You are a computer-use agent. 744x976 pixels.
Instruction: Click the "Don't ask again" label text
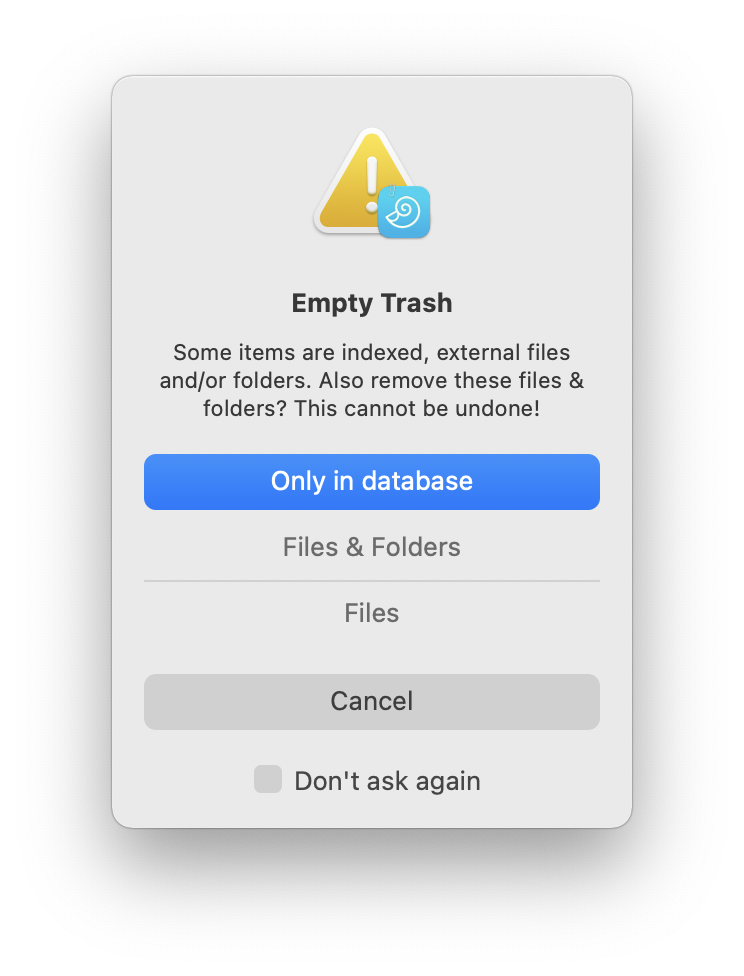pos(387,781)
